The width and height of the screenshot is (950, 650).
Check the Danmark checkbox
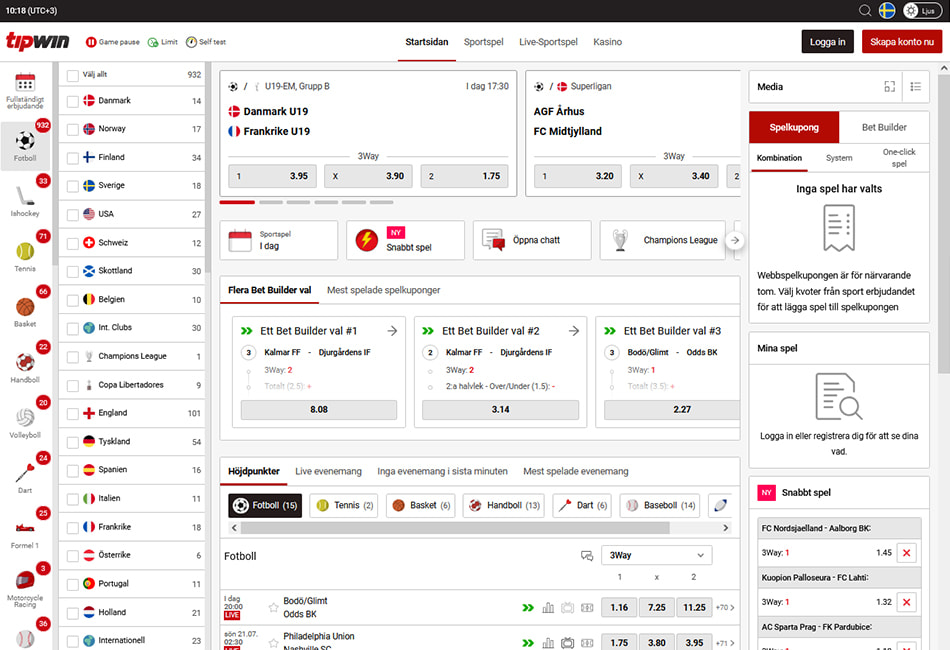click(73, 101)
